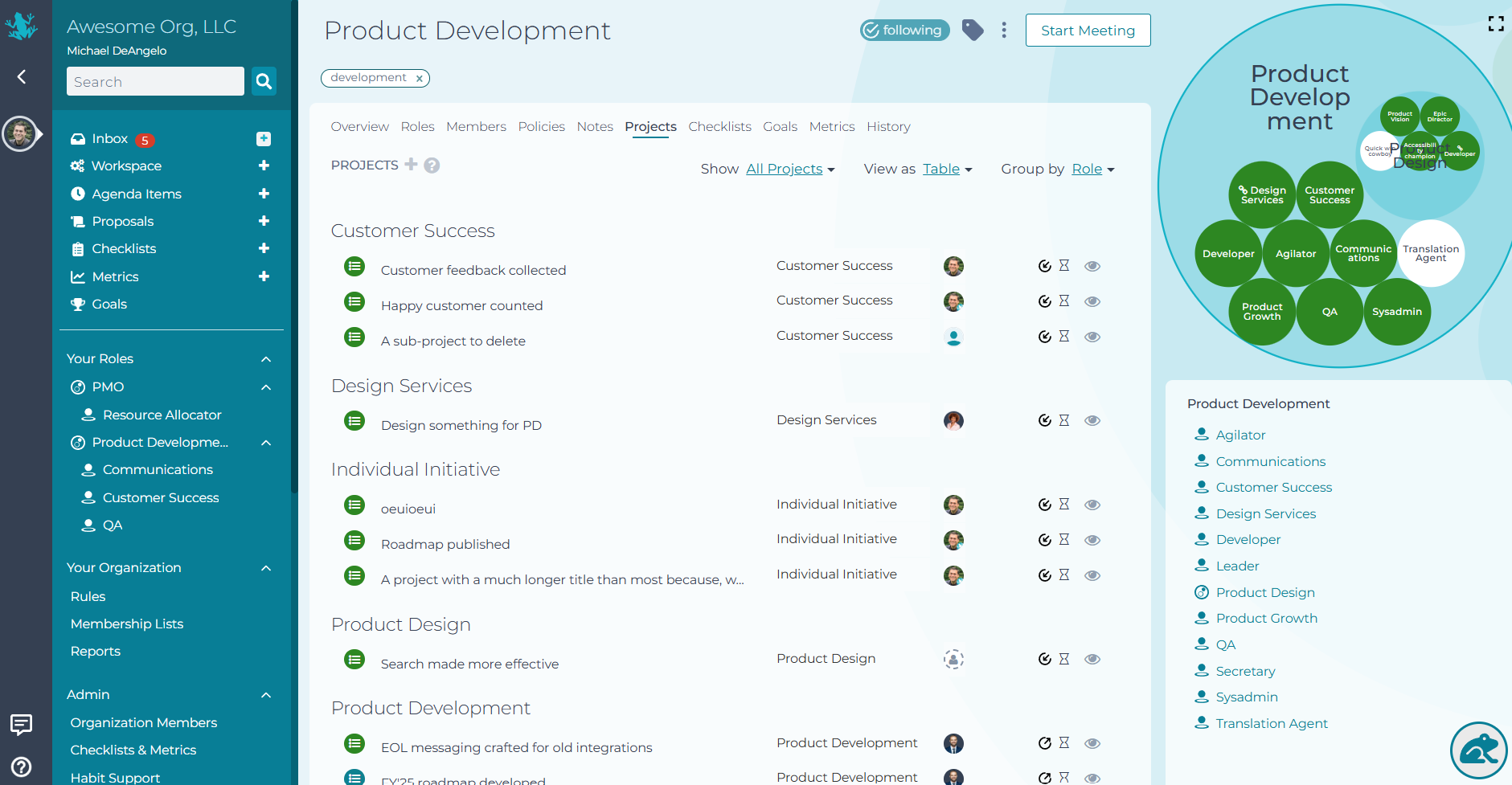Image resolution: width=1512 pixels, height=785 pixels.
Task: Click the search magnifier button
Action: [264, 81]
